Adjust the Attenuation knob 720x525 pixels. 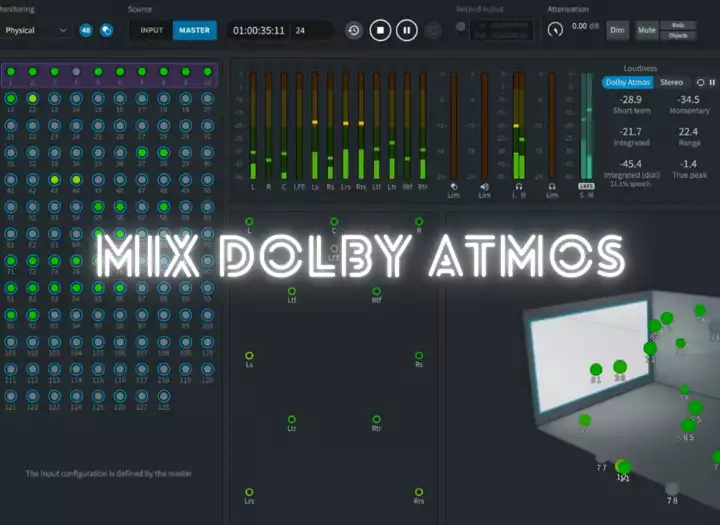click(555, 30)
